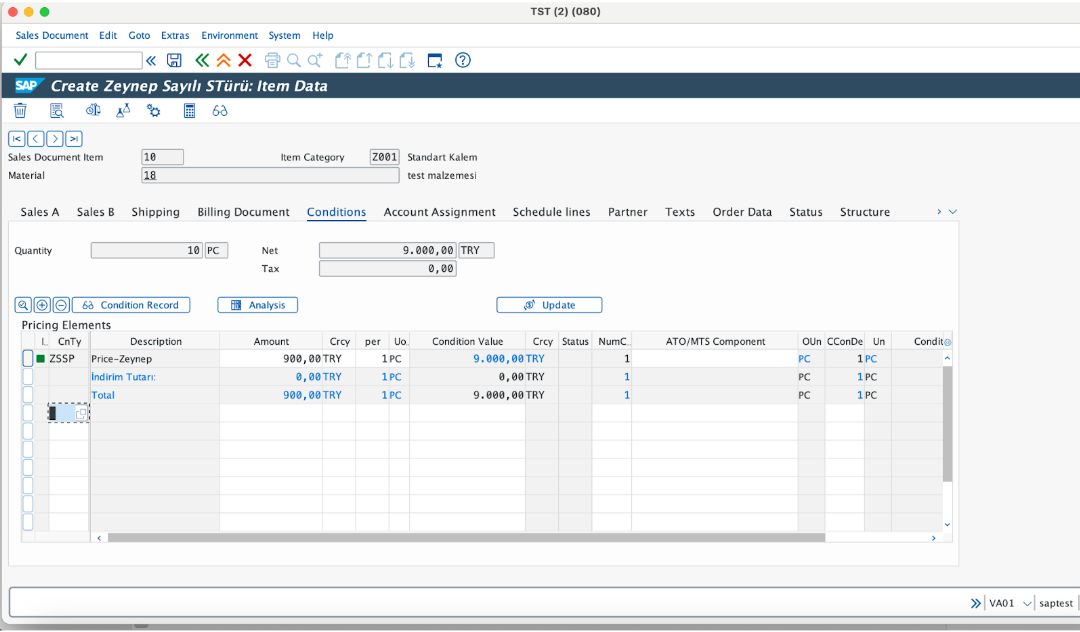The image size is (1080, 632).
Task: Click the insert row plus icon
Action: pyautogui.click(x=42, y=305)
